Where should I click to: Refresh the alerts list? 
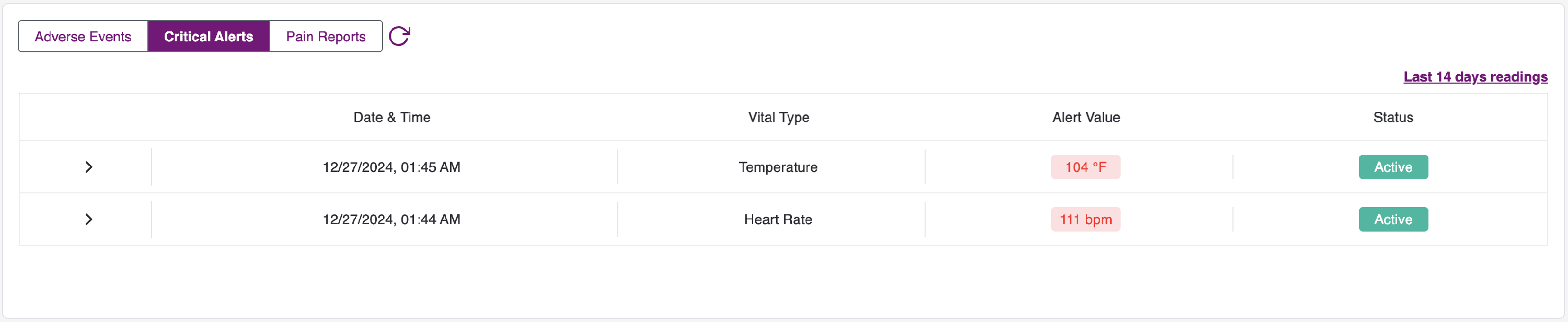[x=399, y=36]
